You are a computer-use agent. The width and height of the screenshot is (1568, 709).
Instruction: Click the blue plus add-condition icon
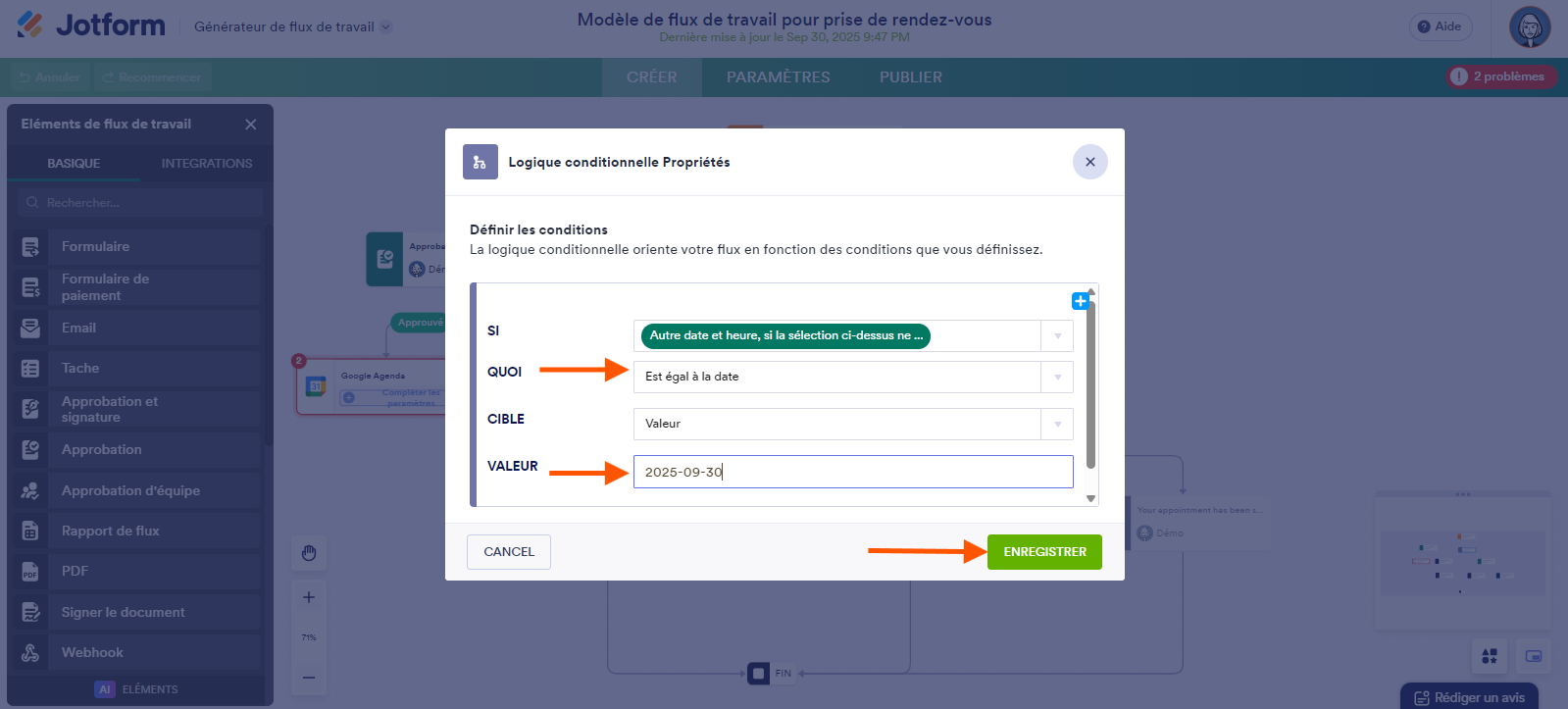(x=1080, y=301)
